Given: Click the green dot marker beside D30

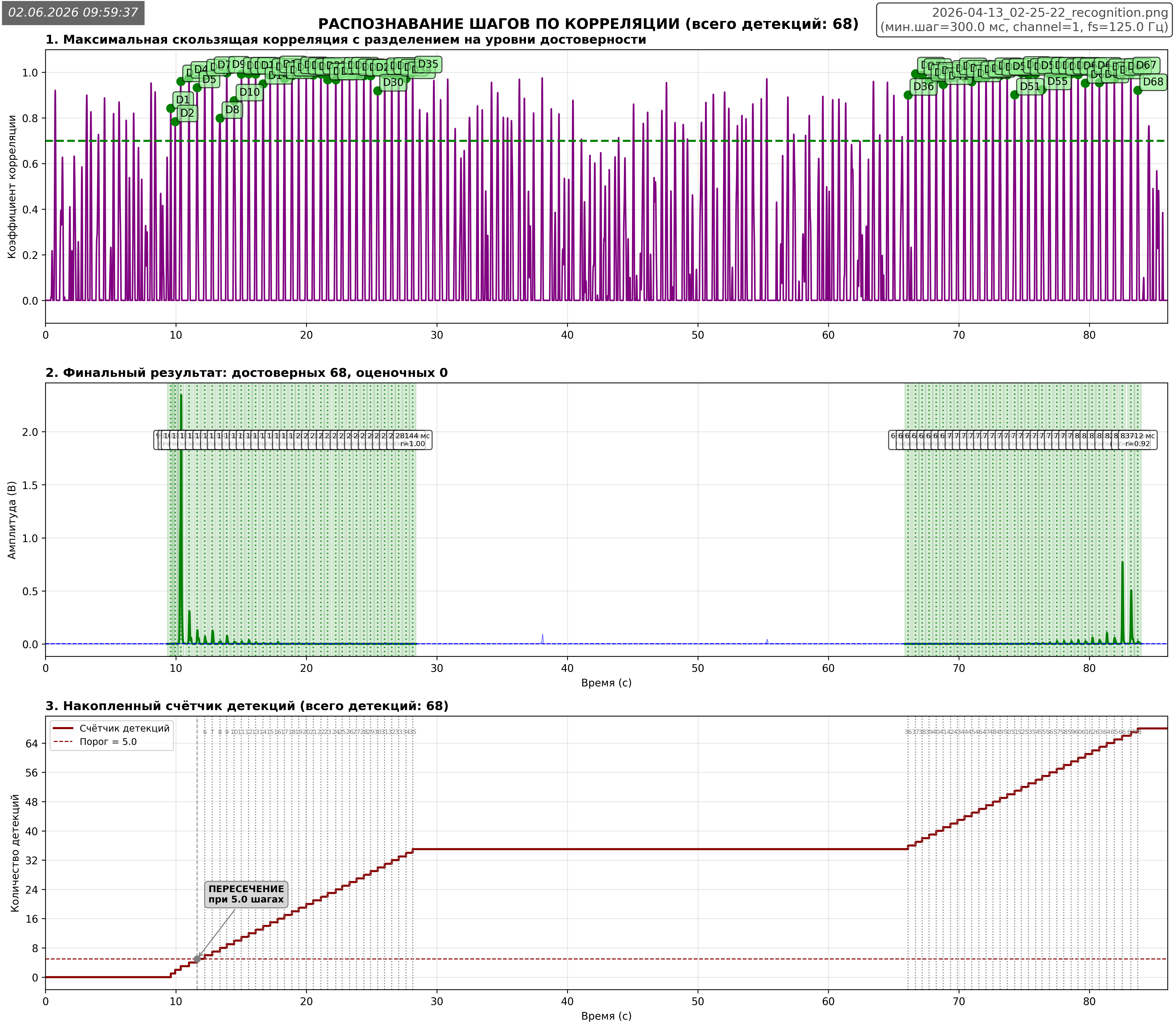Looking at the screenshot, I should click(378, 91).
